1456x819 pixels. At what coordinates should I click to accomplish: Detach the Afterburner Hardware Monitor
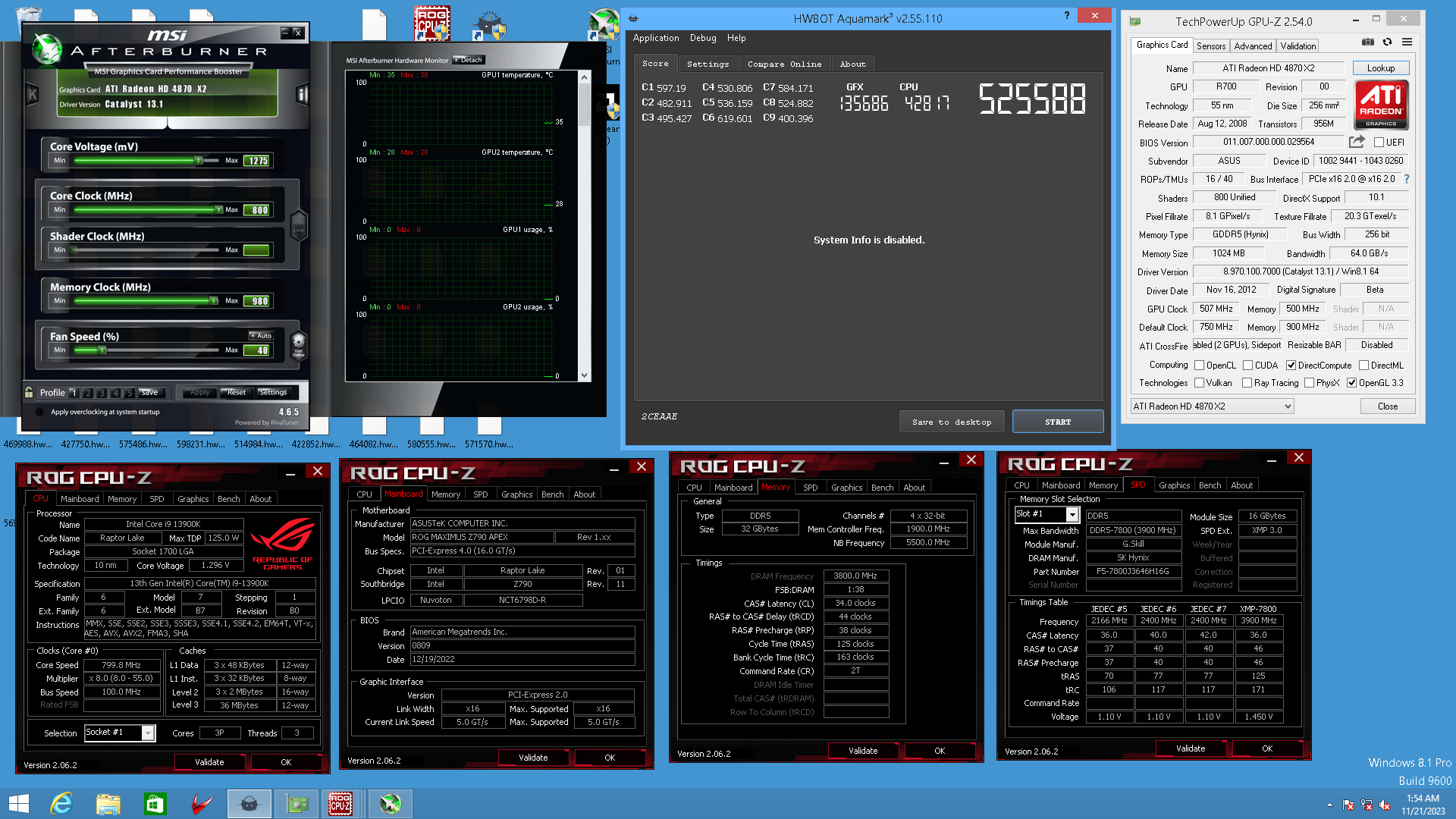tap(469, 60)
